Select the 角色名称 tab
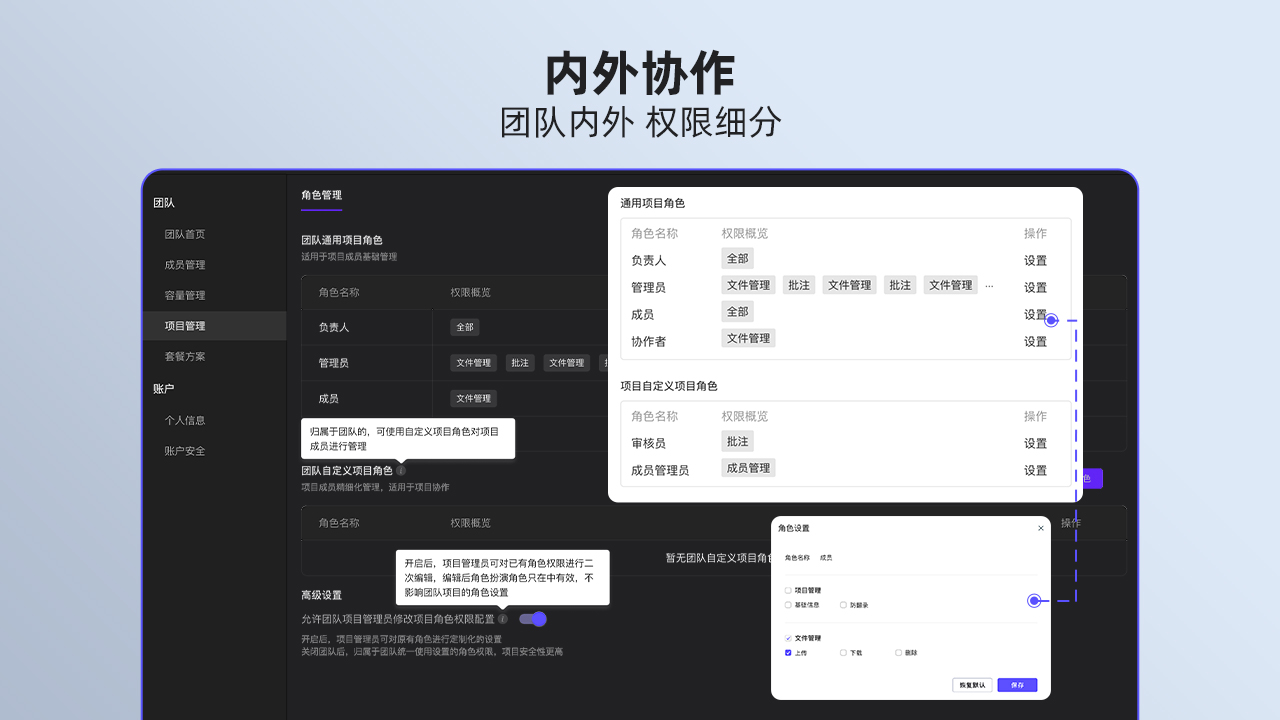The width and height of the screenshot is (1280, 720). (x=797, y=558)
